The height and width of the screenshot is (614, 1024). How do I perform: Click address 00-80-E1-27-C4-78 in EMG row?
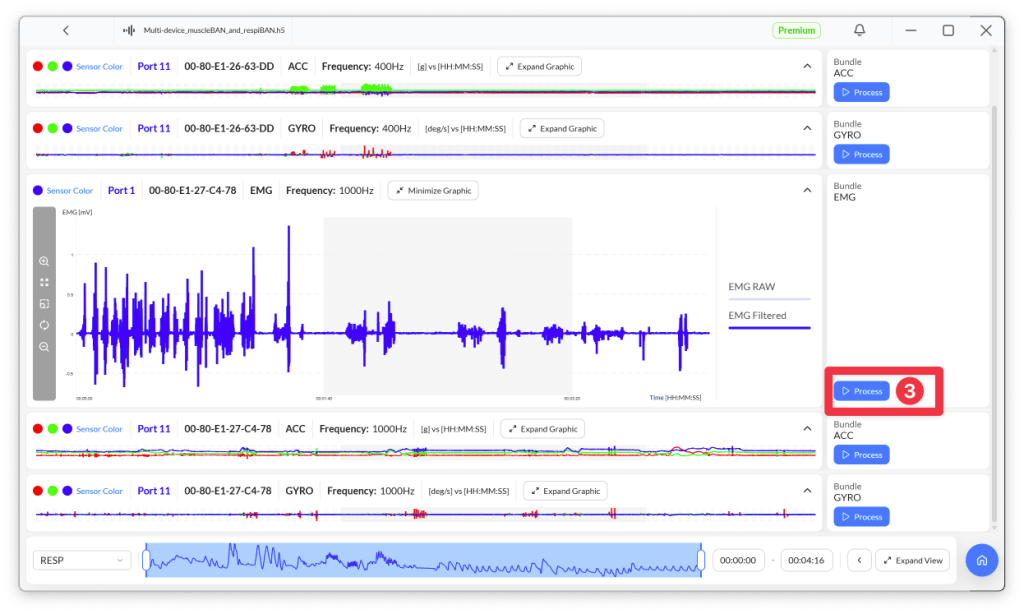point(193,190)
